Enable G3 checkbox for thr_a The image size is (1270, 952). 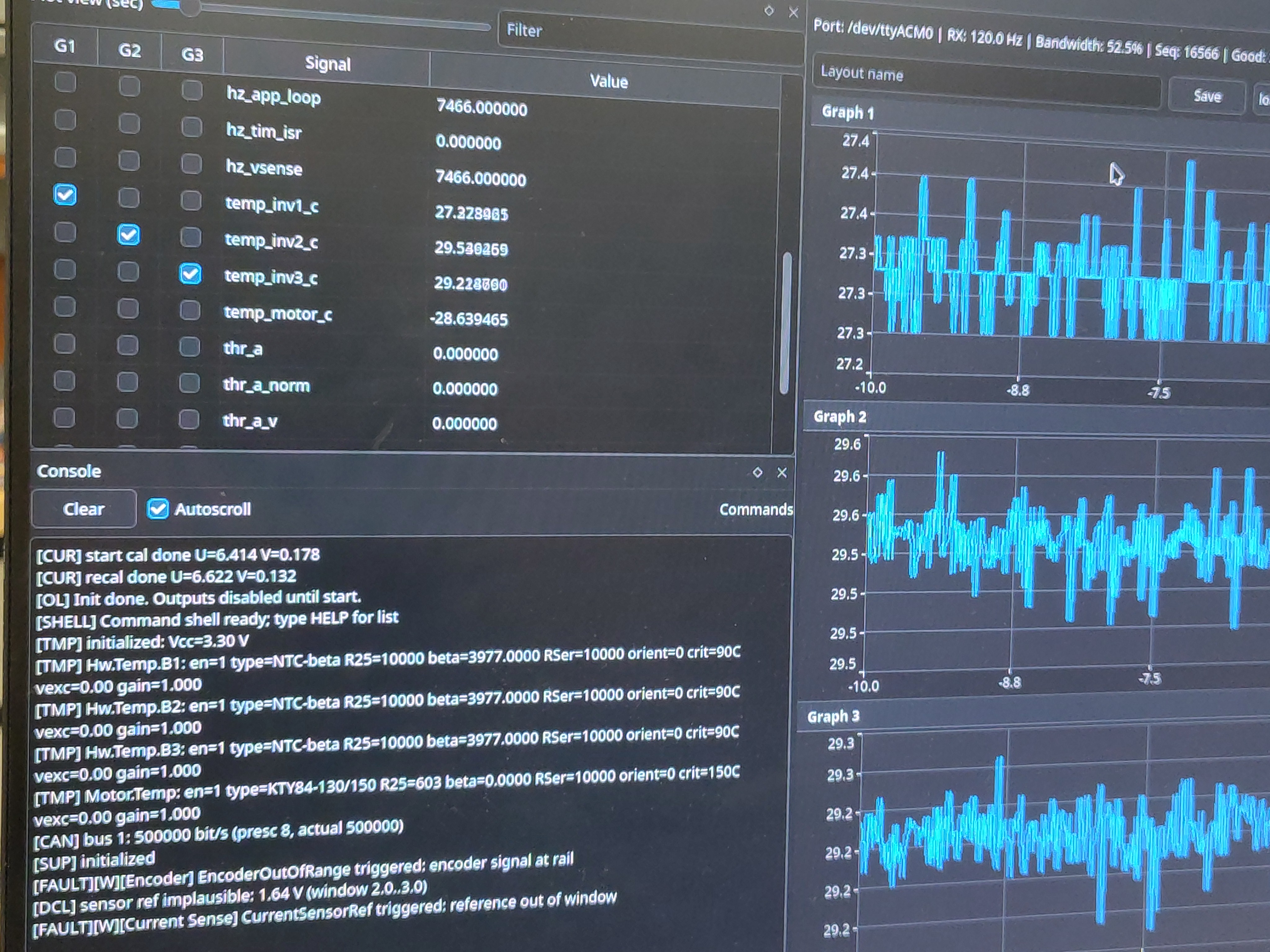coord(189,346)
